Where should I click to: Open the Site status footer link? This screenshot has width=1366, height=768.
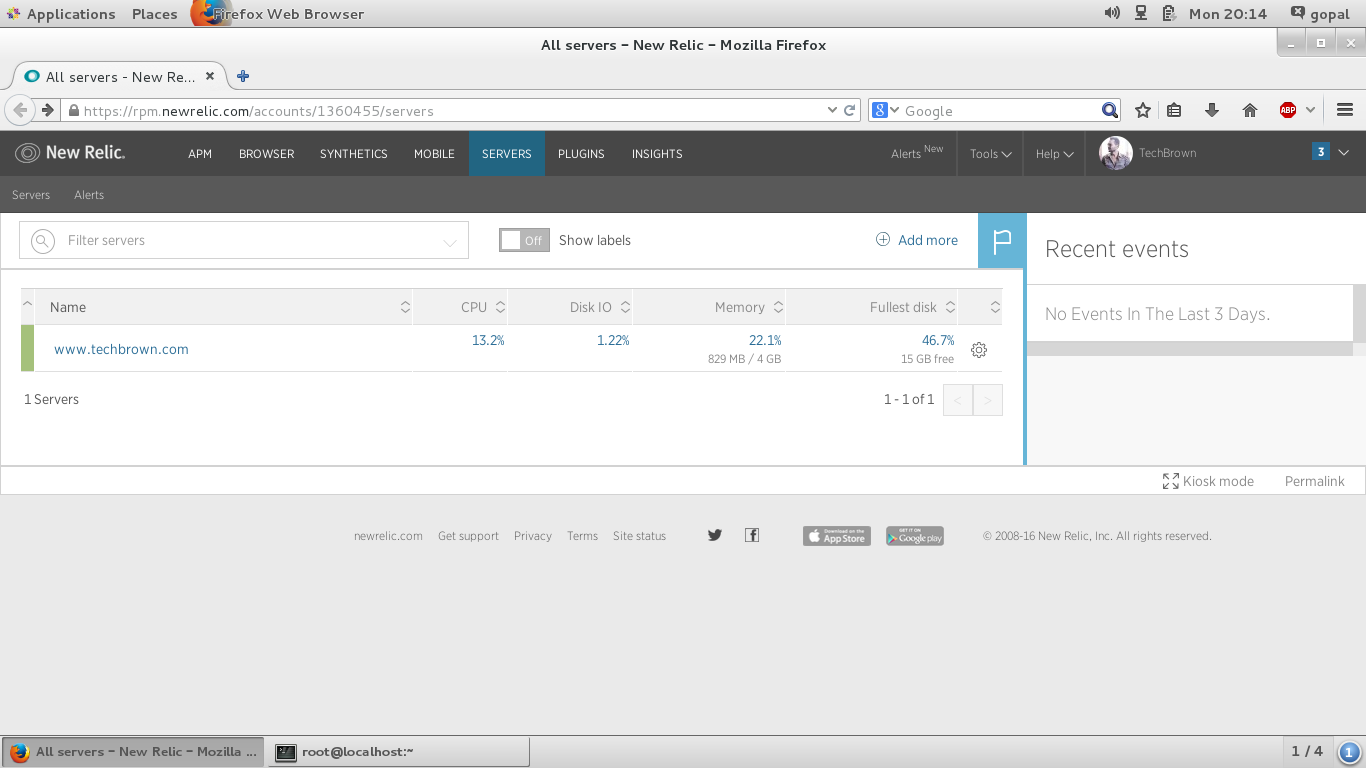point(639,536)
